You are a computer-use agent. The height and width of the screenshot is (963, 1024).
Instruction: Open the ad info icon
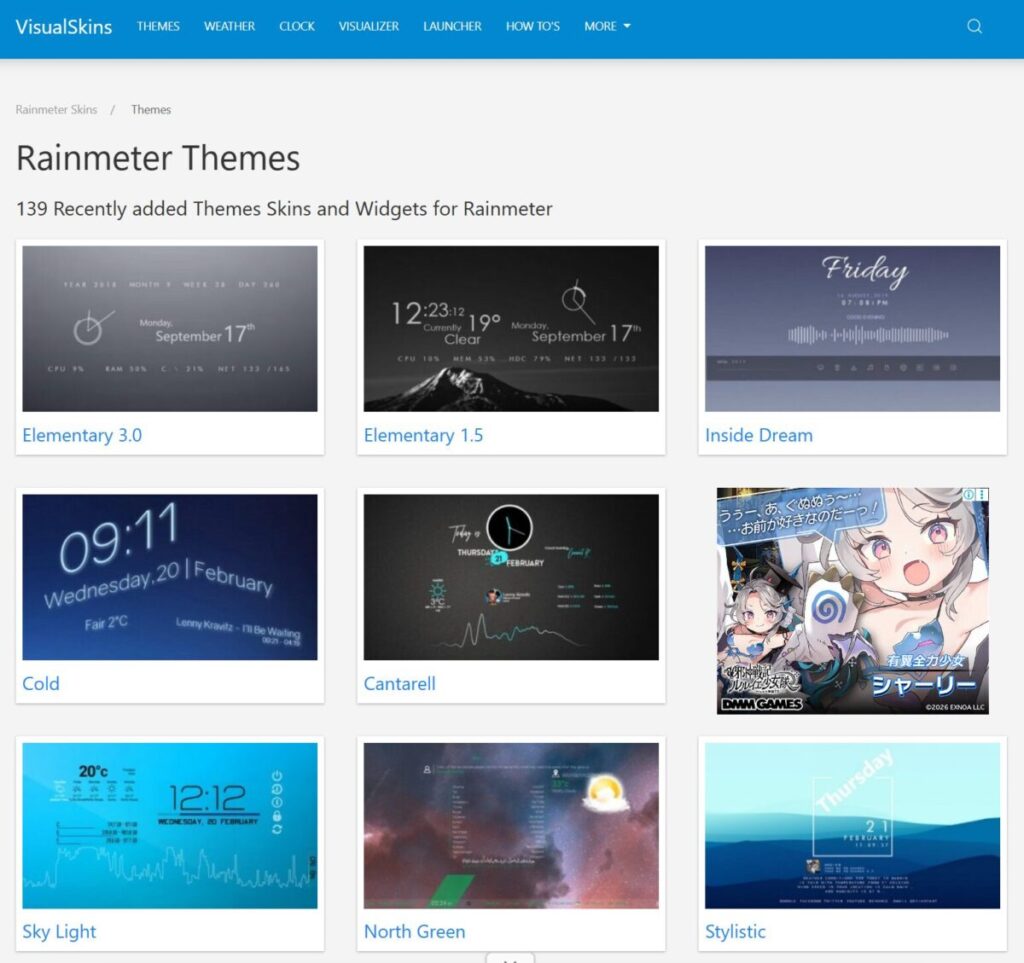969,495
